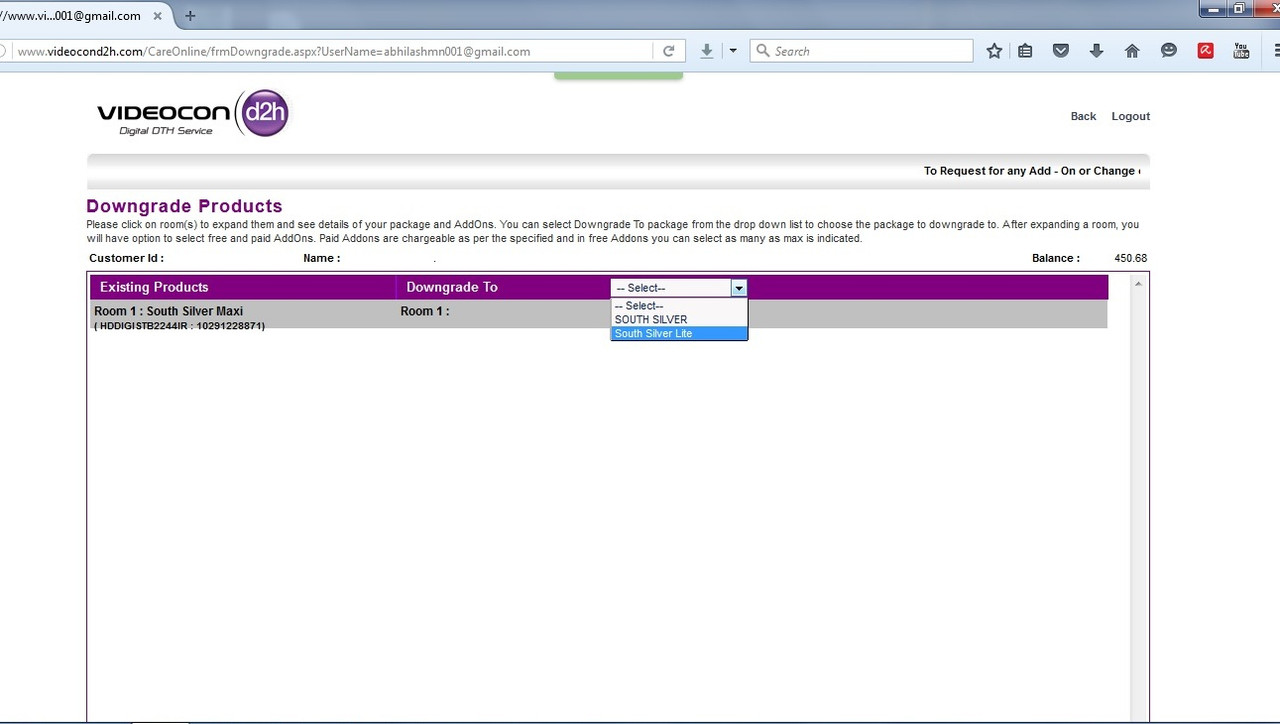Save page to Pocket
The width and height of the screenshot is (1280, 724).
click(x=1061, y=51)
